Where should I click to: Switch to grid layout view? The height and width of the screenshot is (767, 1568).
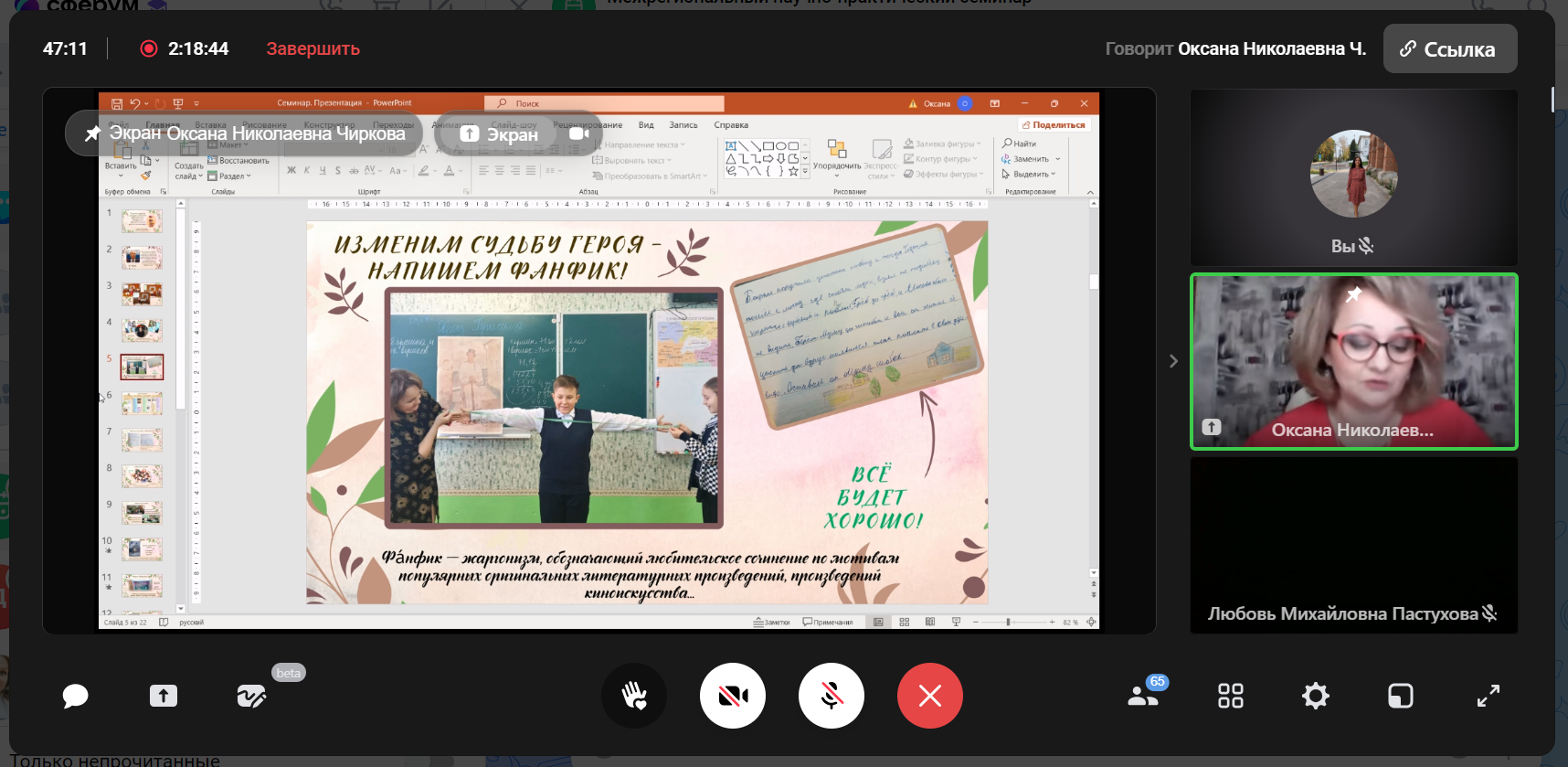(x=1231, y=697)
